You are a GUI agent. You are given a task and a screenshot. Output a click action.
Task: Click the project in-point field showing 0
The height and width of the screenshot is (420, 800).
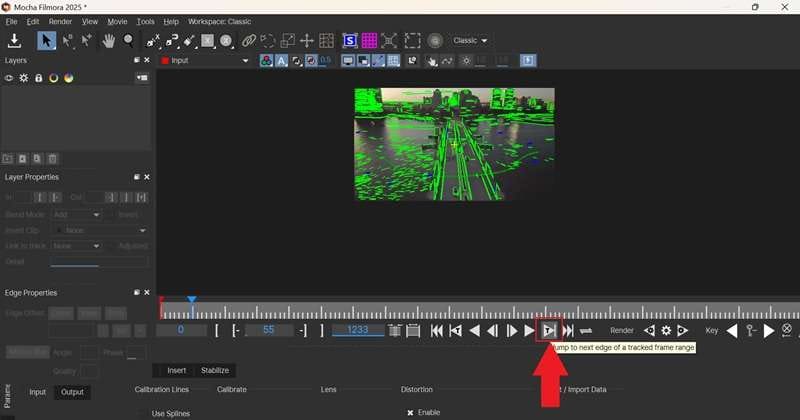point(181,330)
